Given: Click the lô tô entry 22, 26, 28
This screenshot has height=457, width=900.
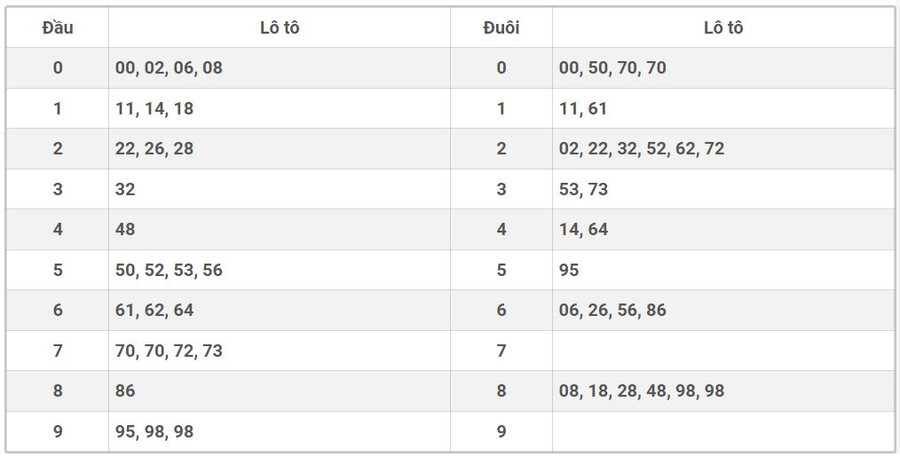Looking at the screenshot, I should pyautogui.click(x=155, y=149).
